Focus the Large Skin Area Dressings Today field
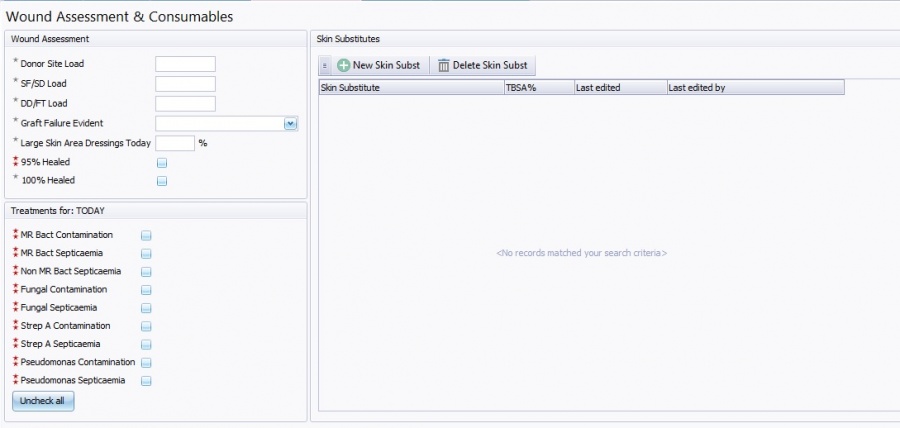The height and width of the screenshot is (428, 900). click(175, 143)
